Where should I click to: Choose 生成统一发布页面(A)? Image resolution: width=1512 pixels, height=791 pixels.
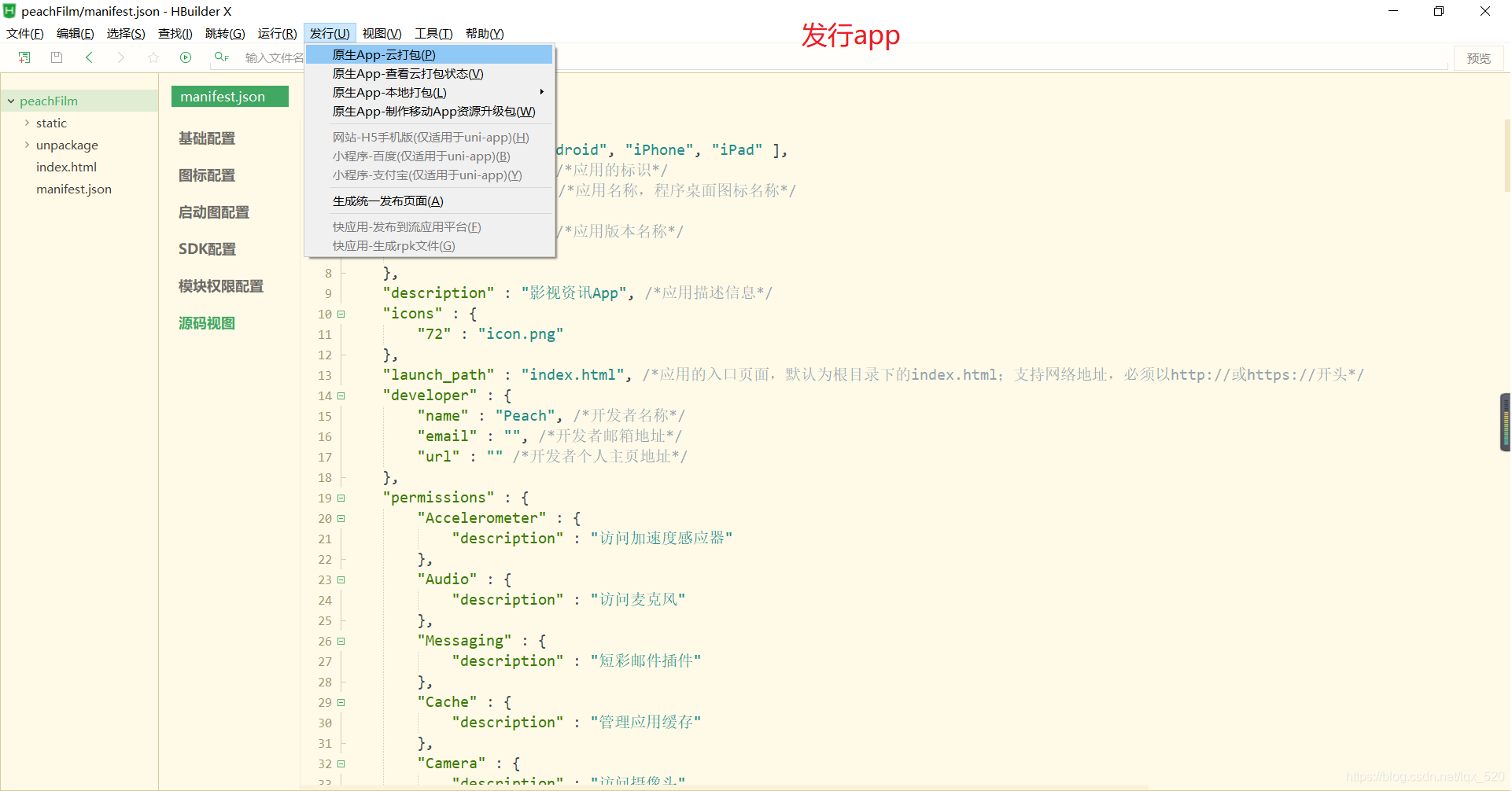point(430,201)
